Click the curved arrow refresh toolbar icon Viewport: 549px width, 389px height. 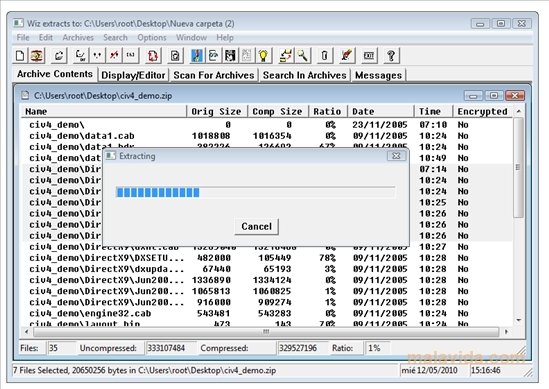(x=59, y=56)
